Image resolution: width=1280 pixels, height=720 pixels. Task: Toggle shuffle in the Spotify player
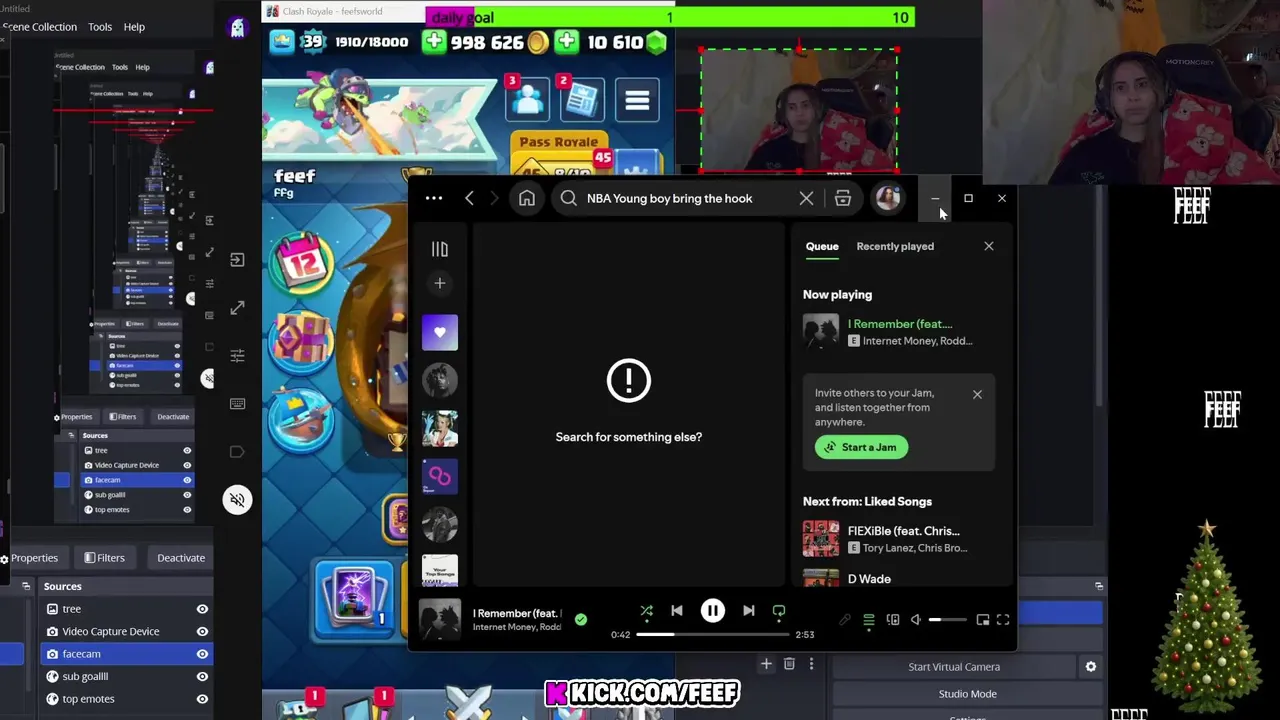[646, 611]
